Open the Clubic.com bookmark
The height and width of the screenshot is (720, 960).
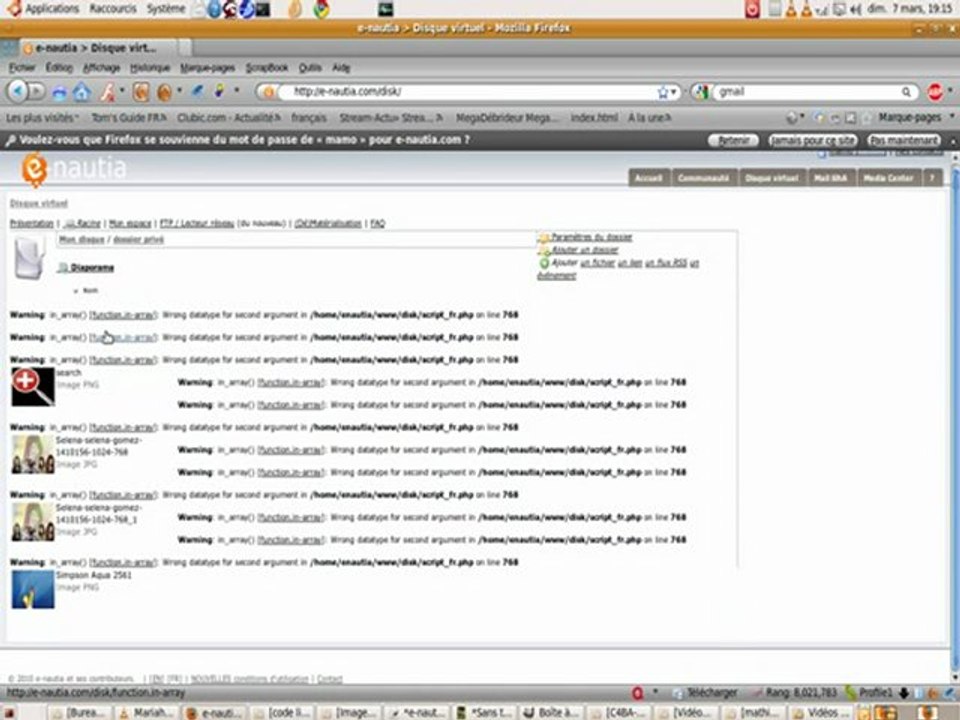(x=229, y=118)
